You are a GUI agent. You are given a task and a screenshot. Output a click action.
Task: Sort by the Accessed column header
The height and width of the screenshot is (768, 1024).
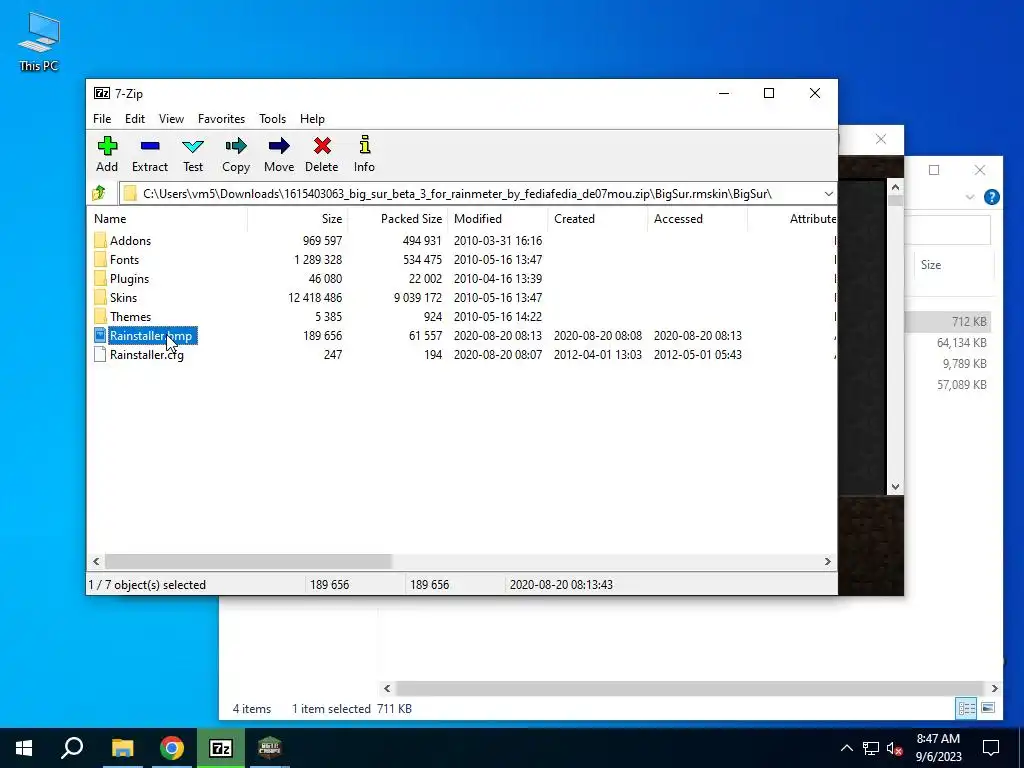697,219
